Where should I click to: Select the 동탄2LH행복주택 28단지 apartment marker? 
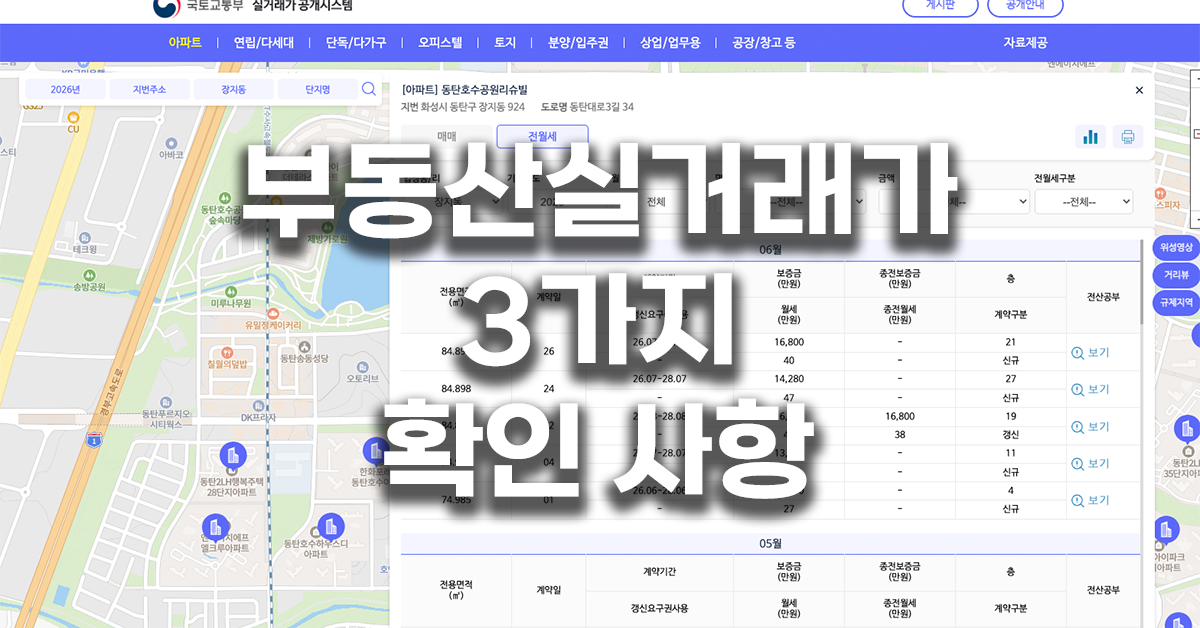tap(233, 458)
